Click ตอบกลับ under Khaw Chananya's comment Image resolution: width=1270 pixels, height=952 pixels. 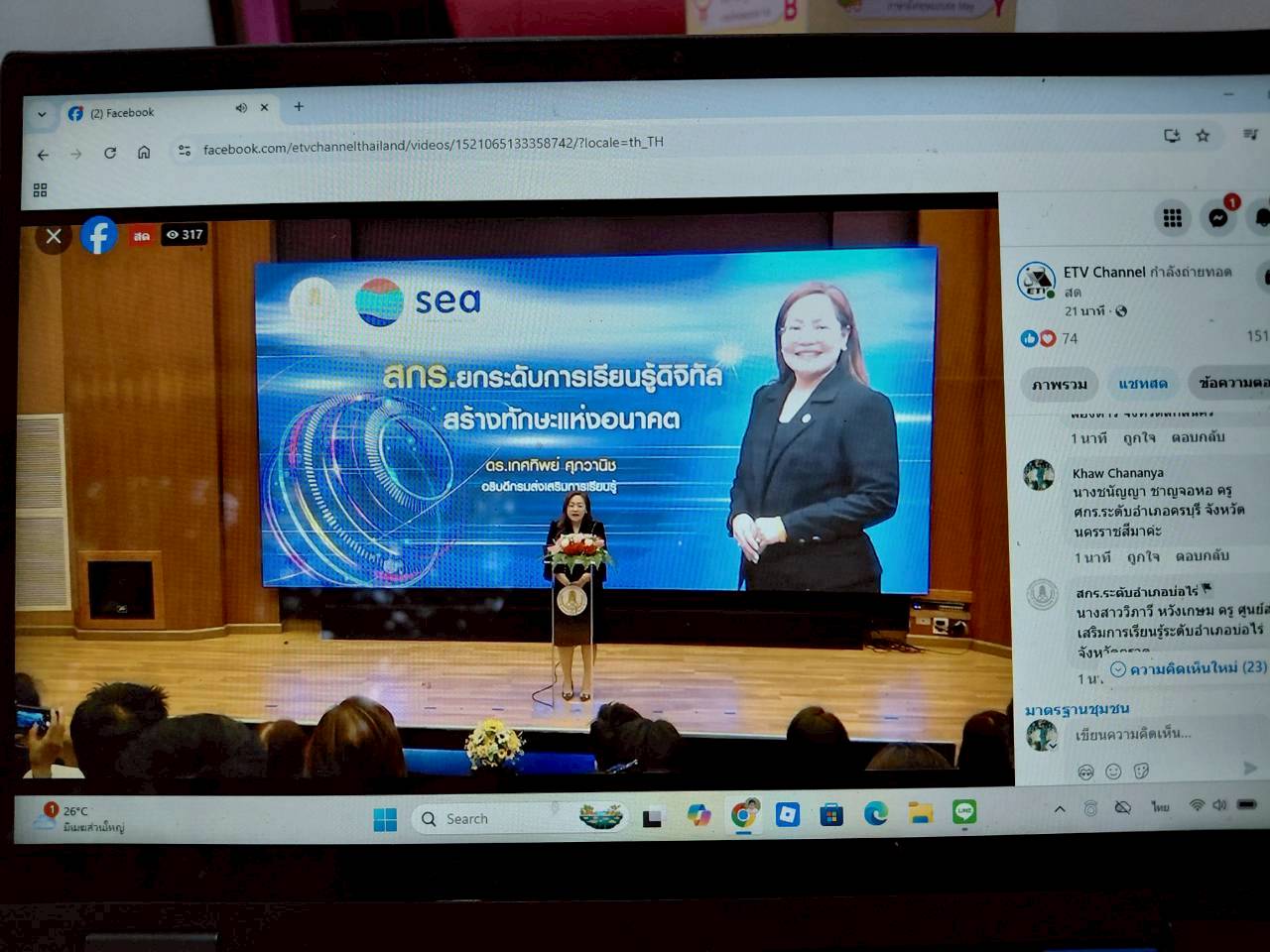coord(1202,555)
